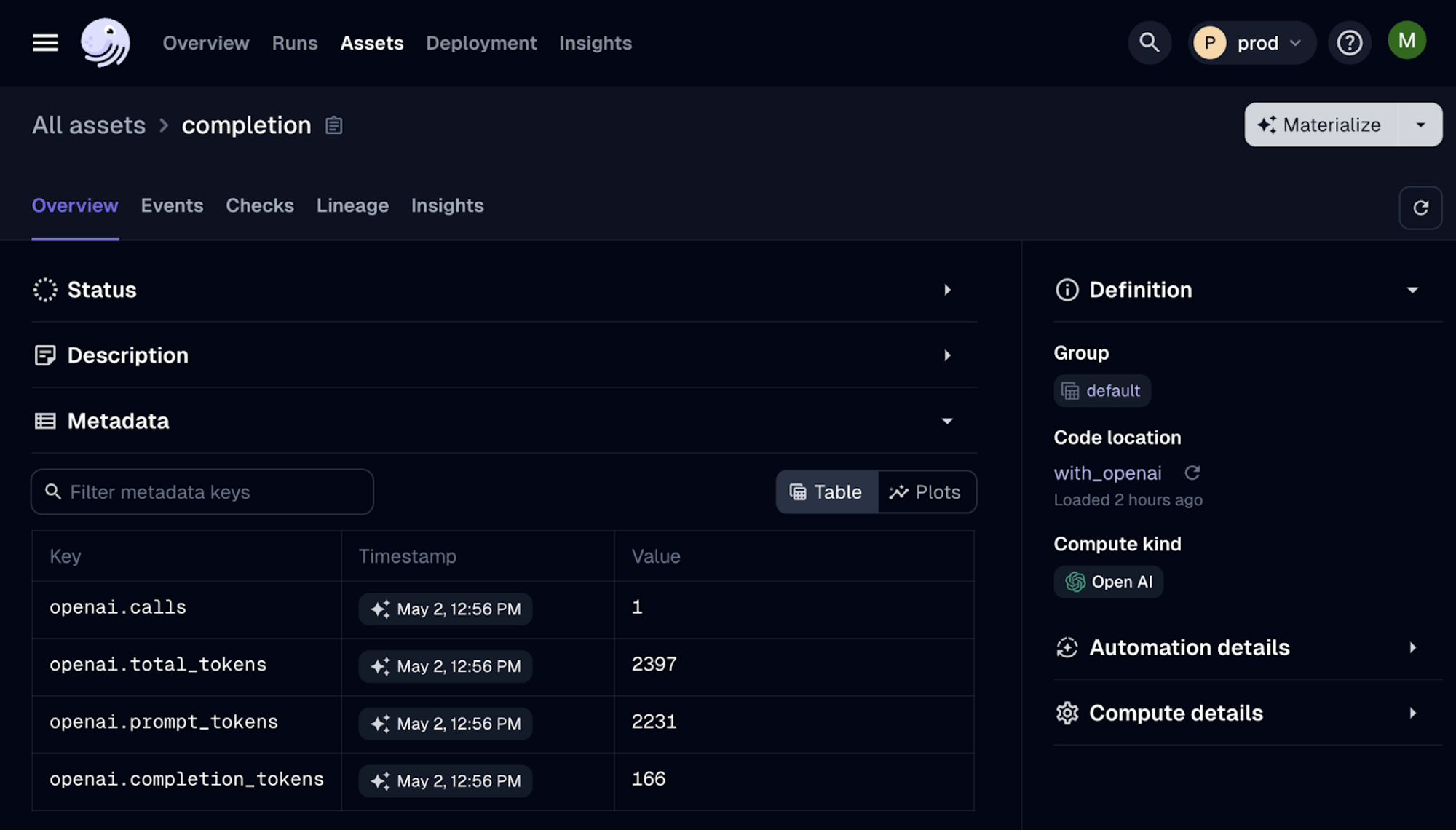This screenshot has height=830, width=1456.
Task: Focus the Filter metadata keys field
Action: pyautogui.click(x=202, y=491)
